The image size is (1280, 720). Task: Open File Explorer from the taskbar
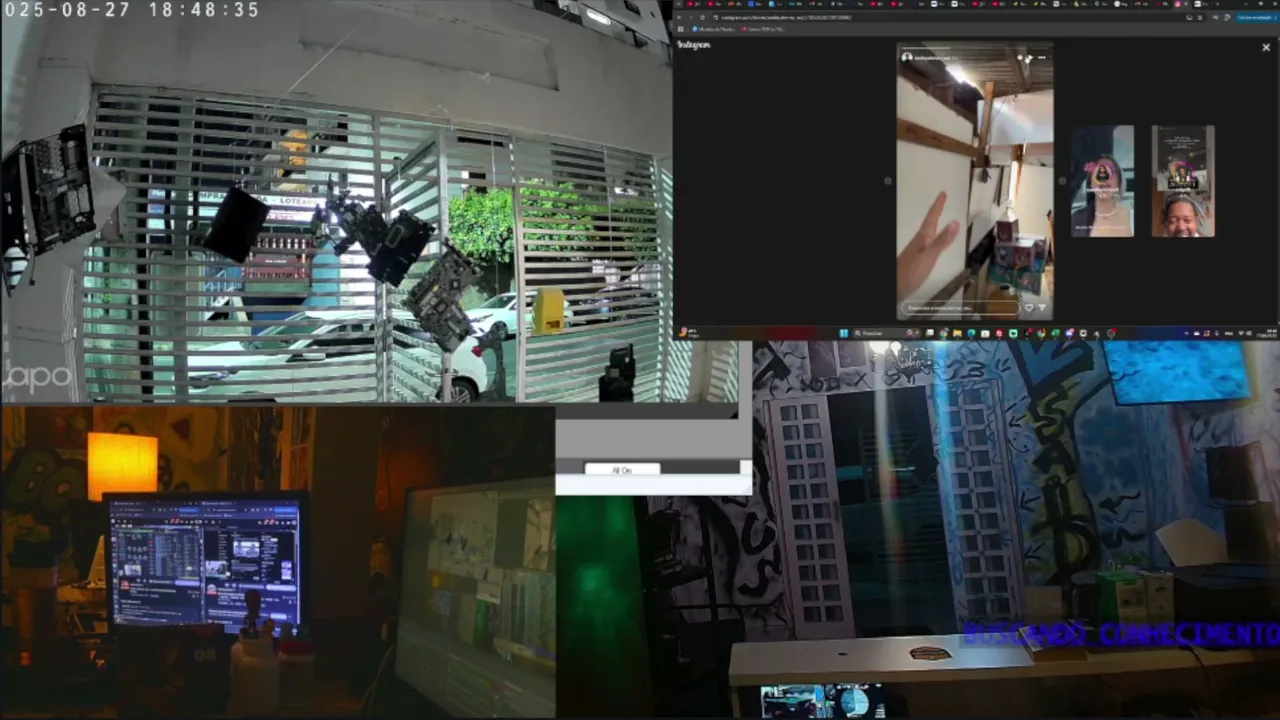point(957,333)
